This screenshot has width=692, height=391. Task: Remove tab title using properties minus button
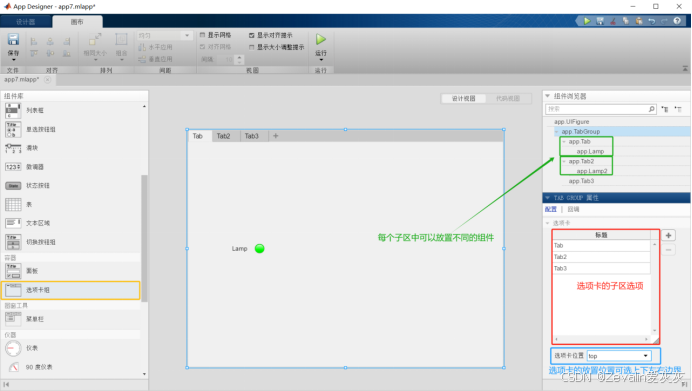coord(669,250)
